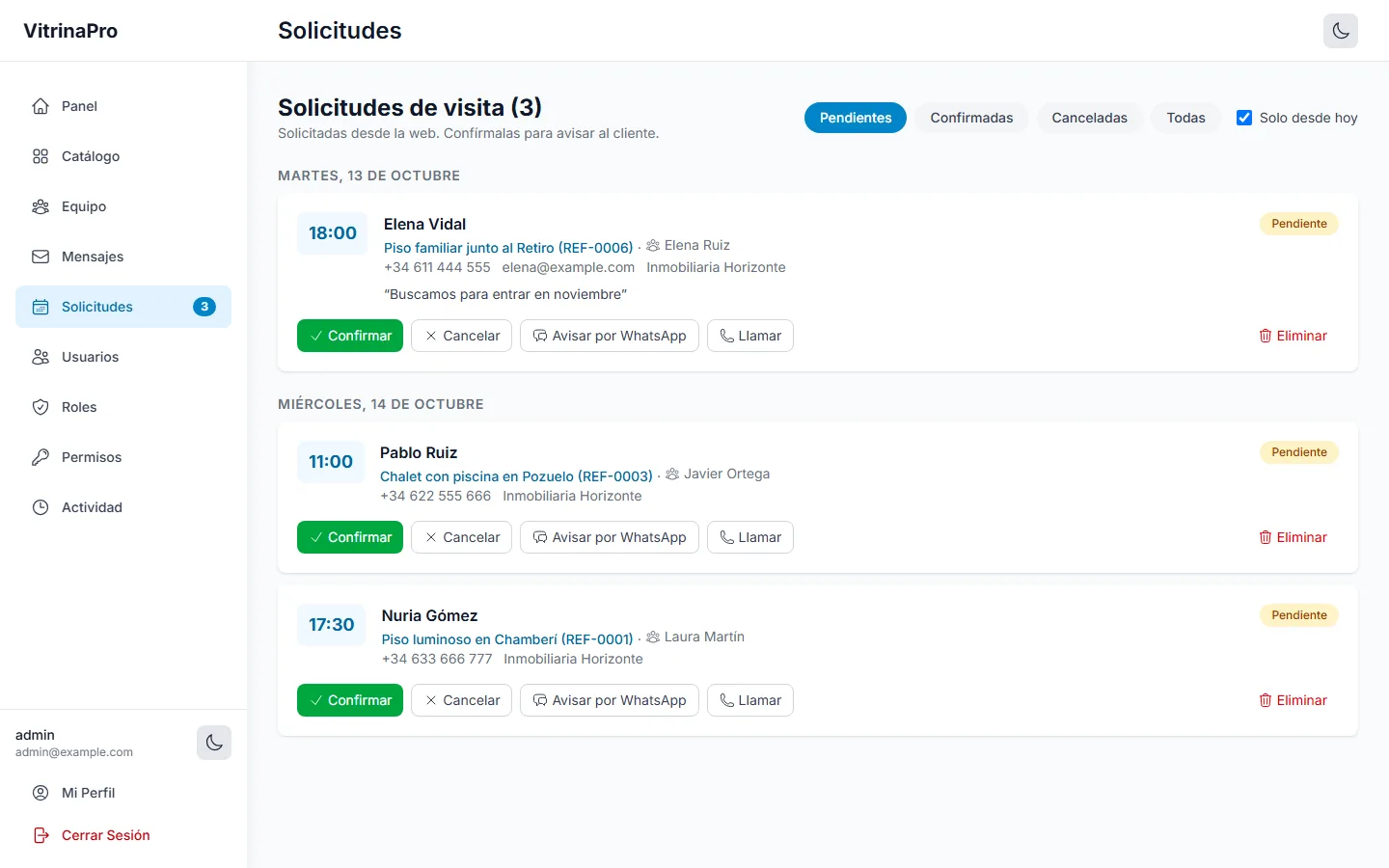Confirm Nuria Gómez's 17:30 visit
This screenshot has width=1389, height=868.
(x=350, y=700)
